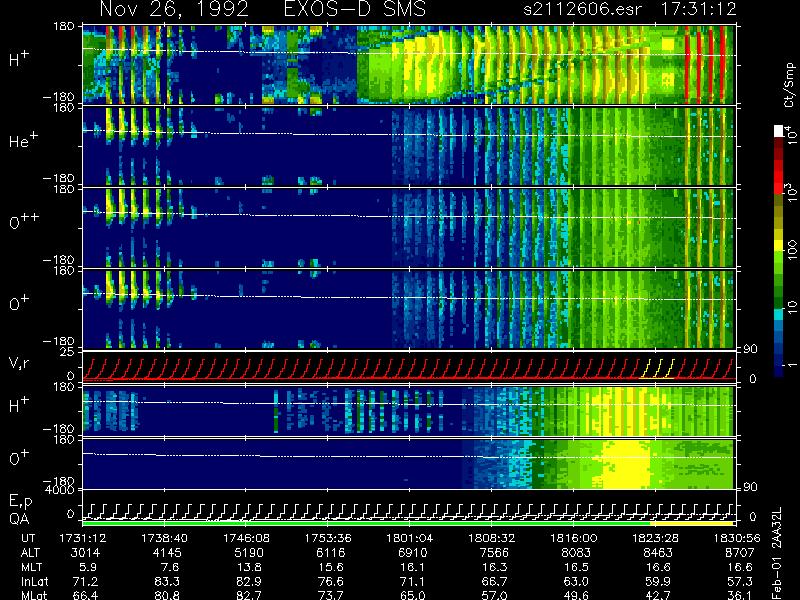Click the 'V,r' panel label
Image resolution: width=800 pixels, height=600 pixels.
coord(19,363)
